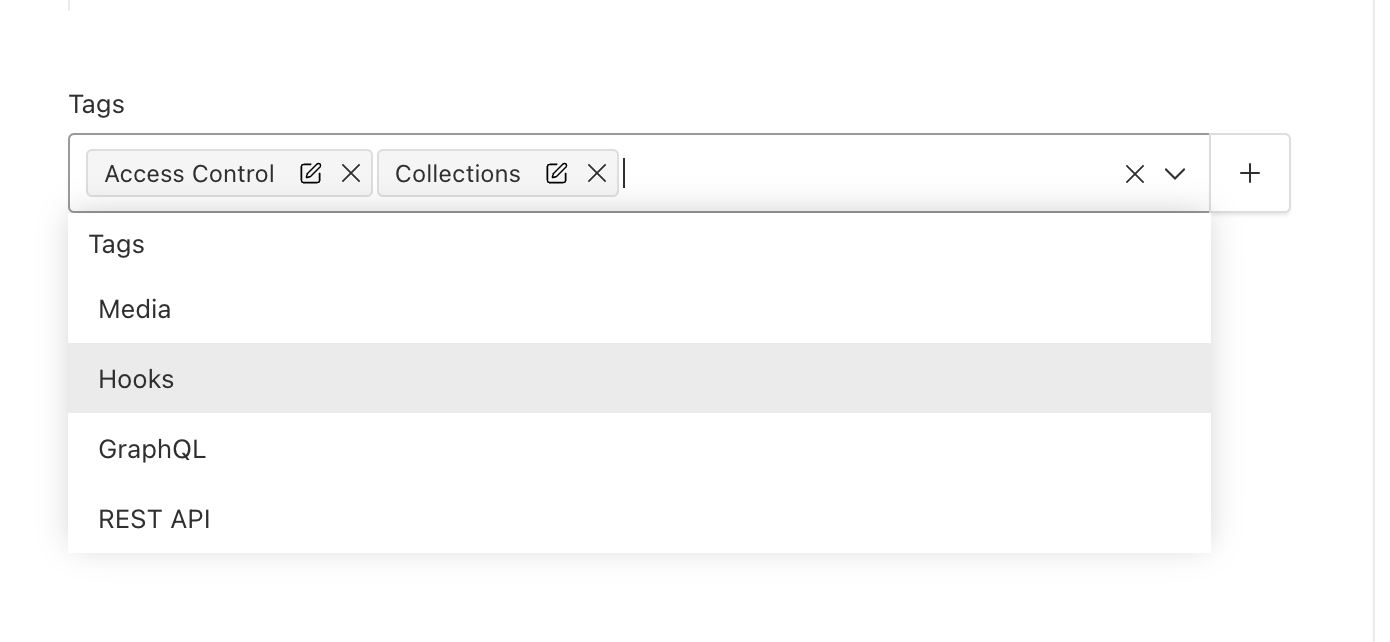Remove the Access Control tag
The width and height of the screenshot is (1390, 642).
pyautogui.click(x=351, y=174)
